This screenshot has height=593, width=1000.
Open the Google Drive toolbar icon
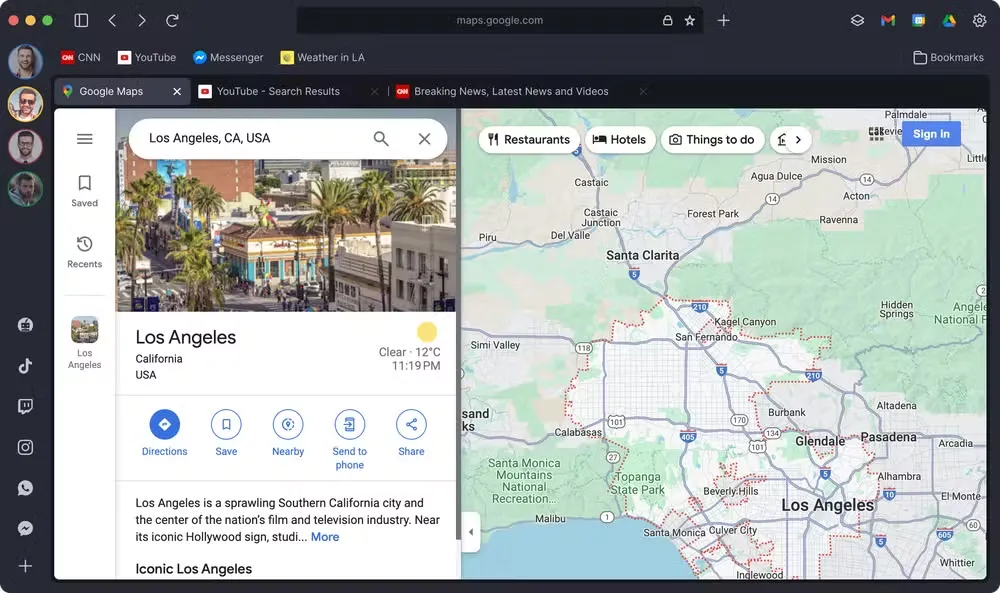coord(949,20)
